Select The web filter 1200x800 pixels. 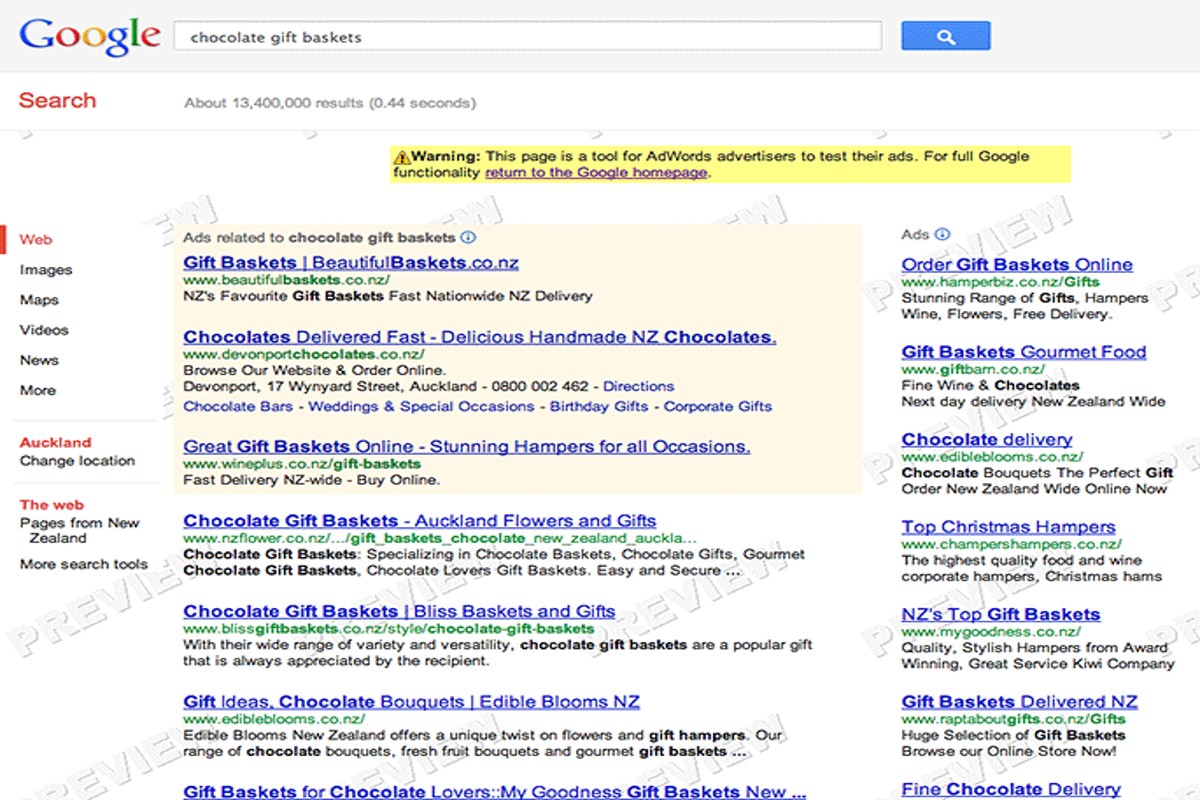click(x=52, y=505)
